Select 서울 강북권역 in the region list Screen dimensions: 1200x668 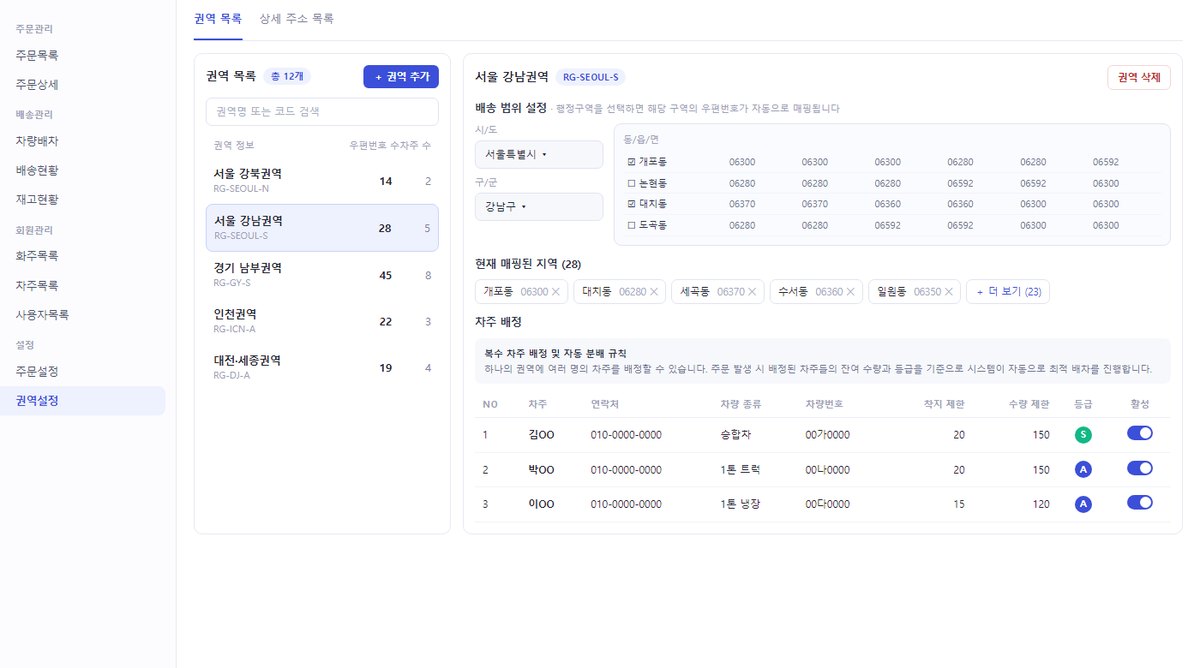[322, 180]
